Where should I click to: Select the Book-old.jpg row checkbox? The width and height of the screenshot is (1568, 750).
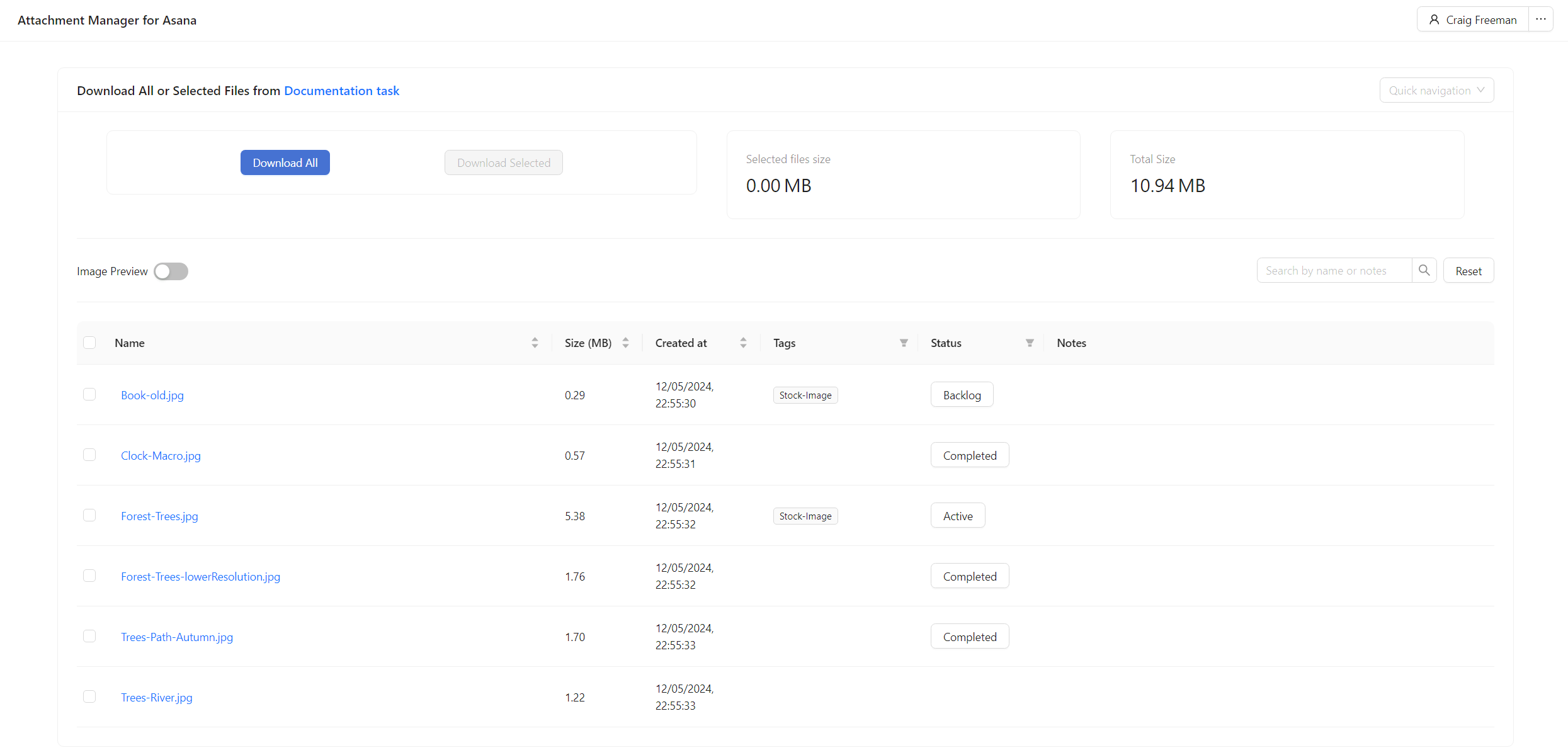click(89, 394)
